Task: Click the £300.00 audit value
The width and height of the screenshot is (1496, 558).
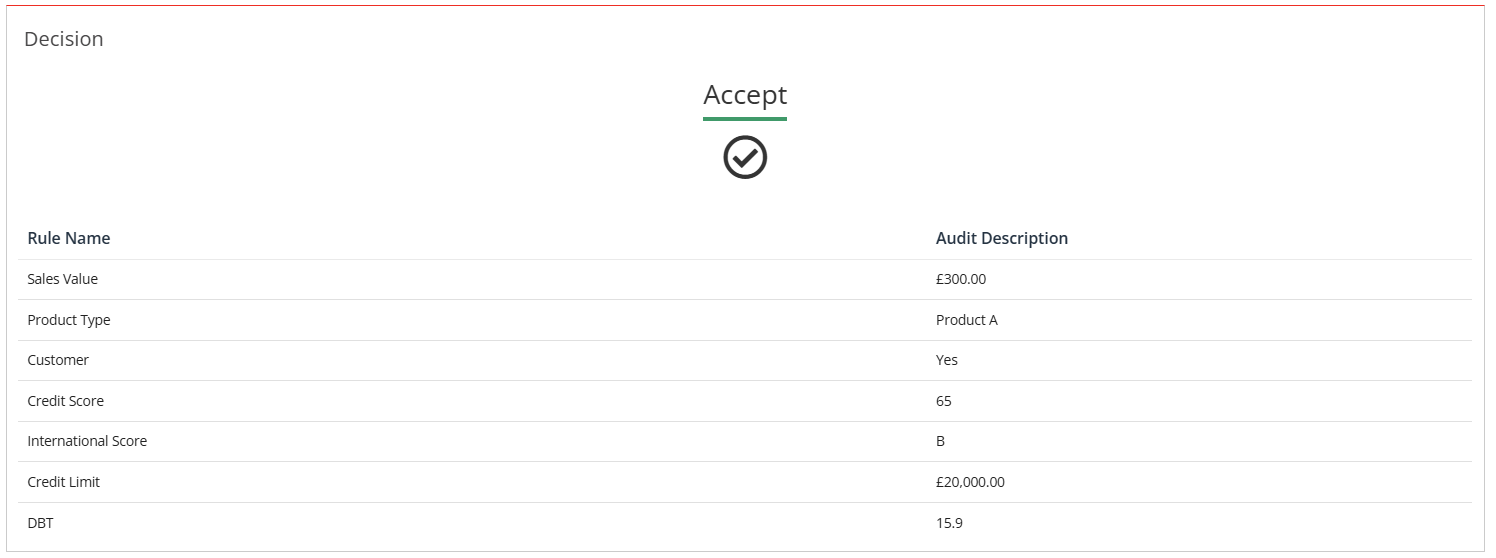Action: click(x=960, y=279)
